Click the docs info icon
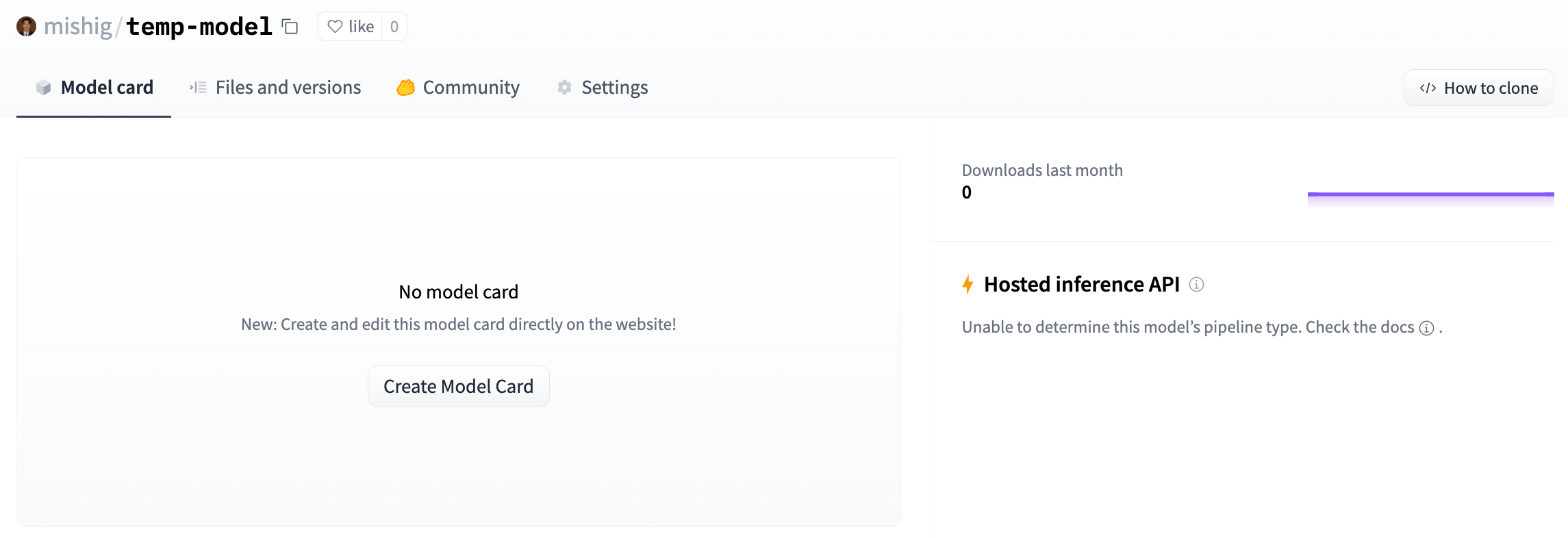Viewport: 1568px width, 538px height. 1426,328
